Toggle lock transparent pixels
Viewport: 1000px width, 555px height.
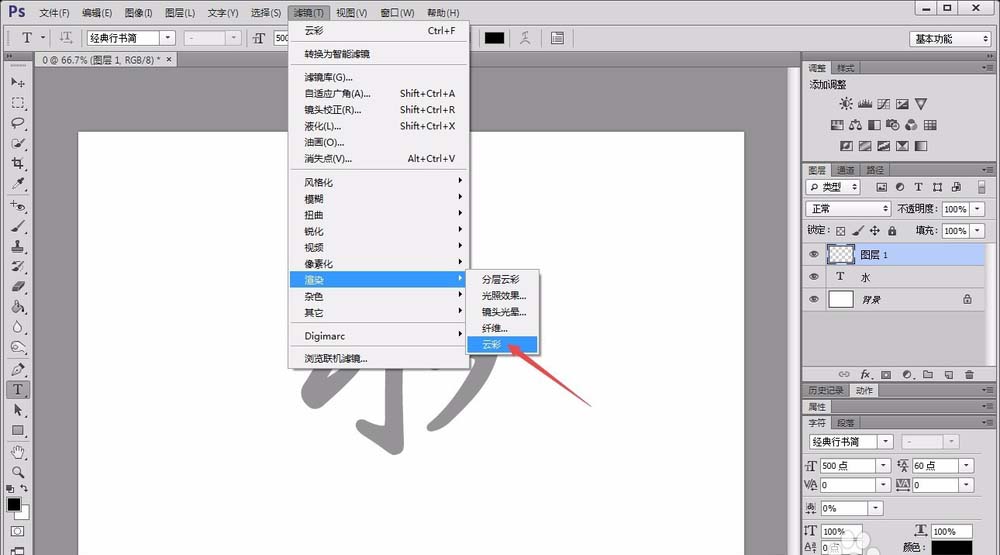point(841,231)
